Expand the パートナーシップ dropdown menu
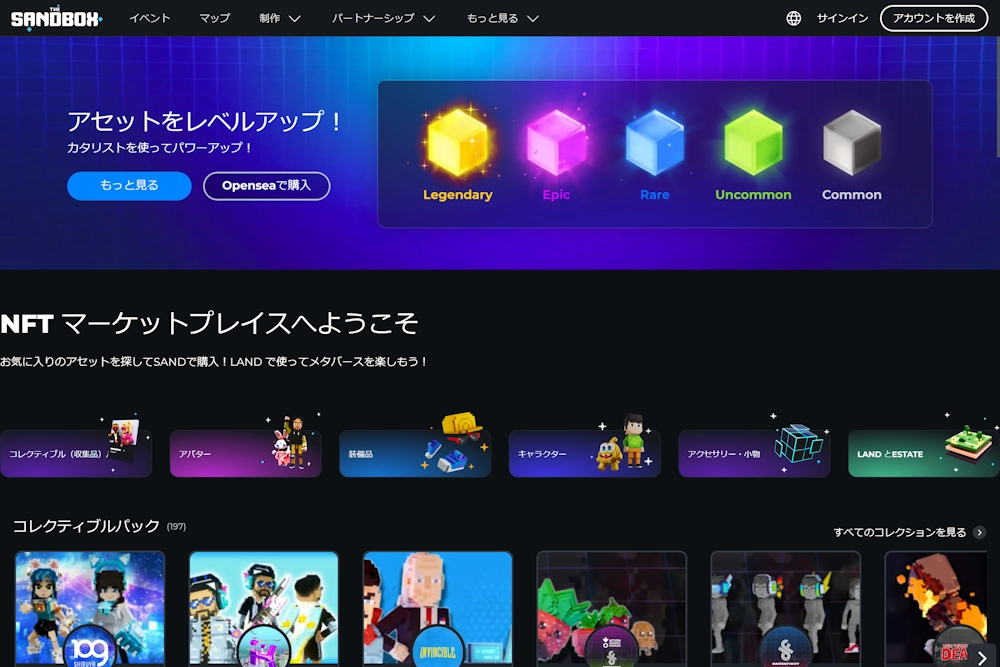Viewport: 1000px width, 667px height. pos(383,18)
